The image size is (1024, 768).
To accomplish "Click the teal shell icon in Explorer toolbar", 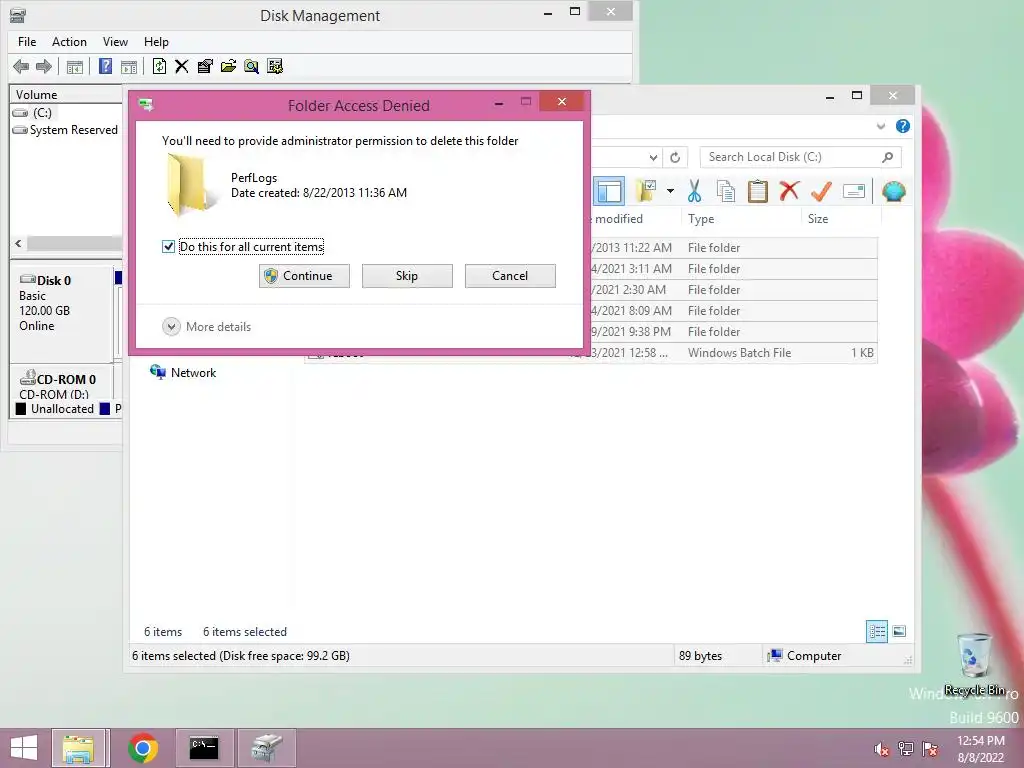I will 893,191.
